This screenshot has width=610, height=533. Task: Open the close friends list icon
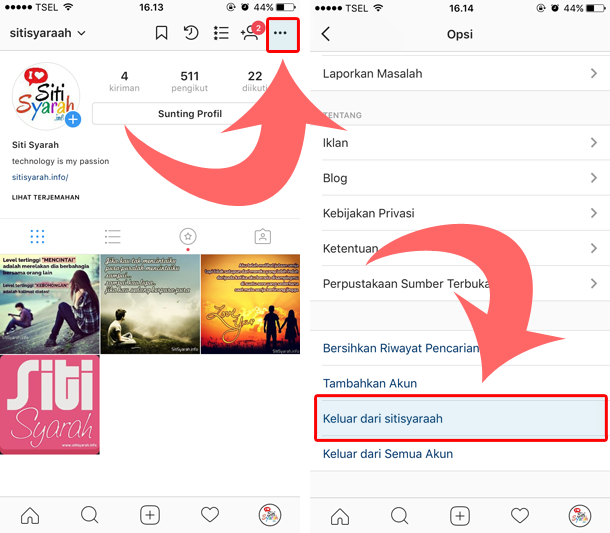[x=221, y=33]
